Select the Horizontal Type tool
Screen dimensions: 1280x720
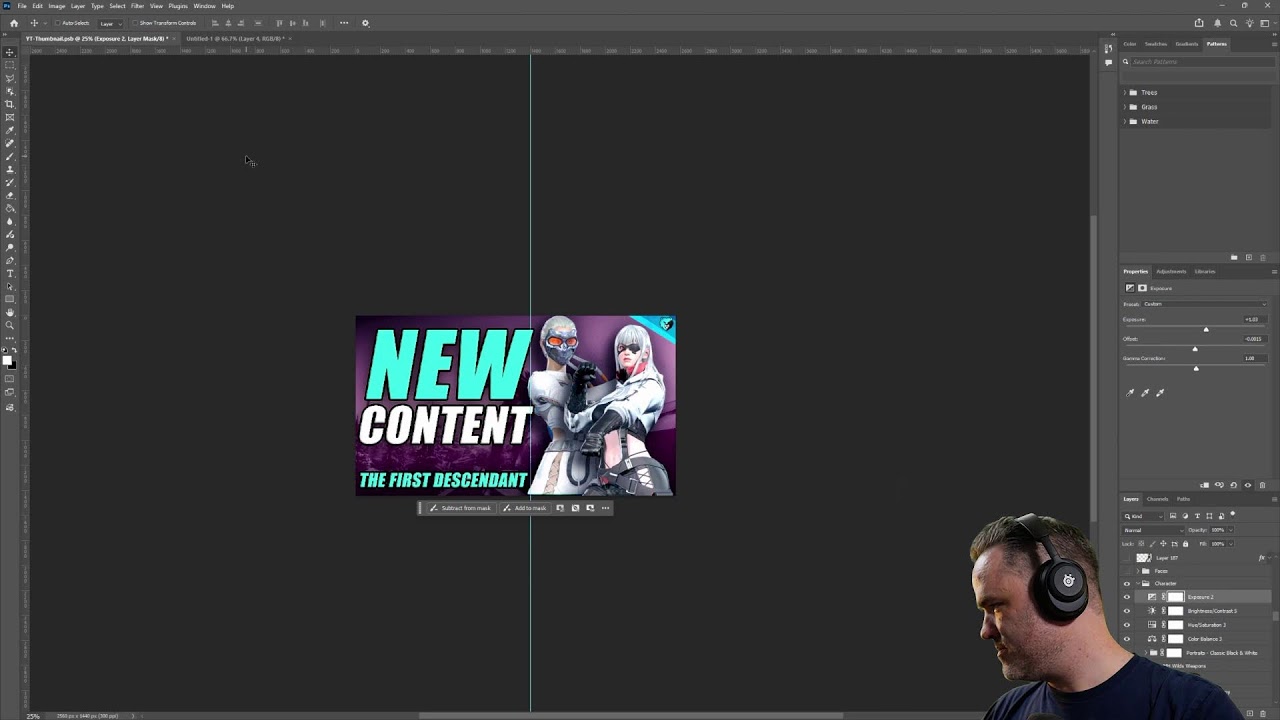10,273
